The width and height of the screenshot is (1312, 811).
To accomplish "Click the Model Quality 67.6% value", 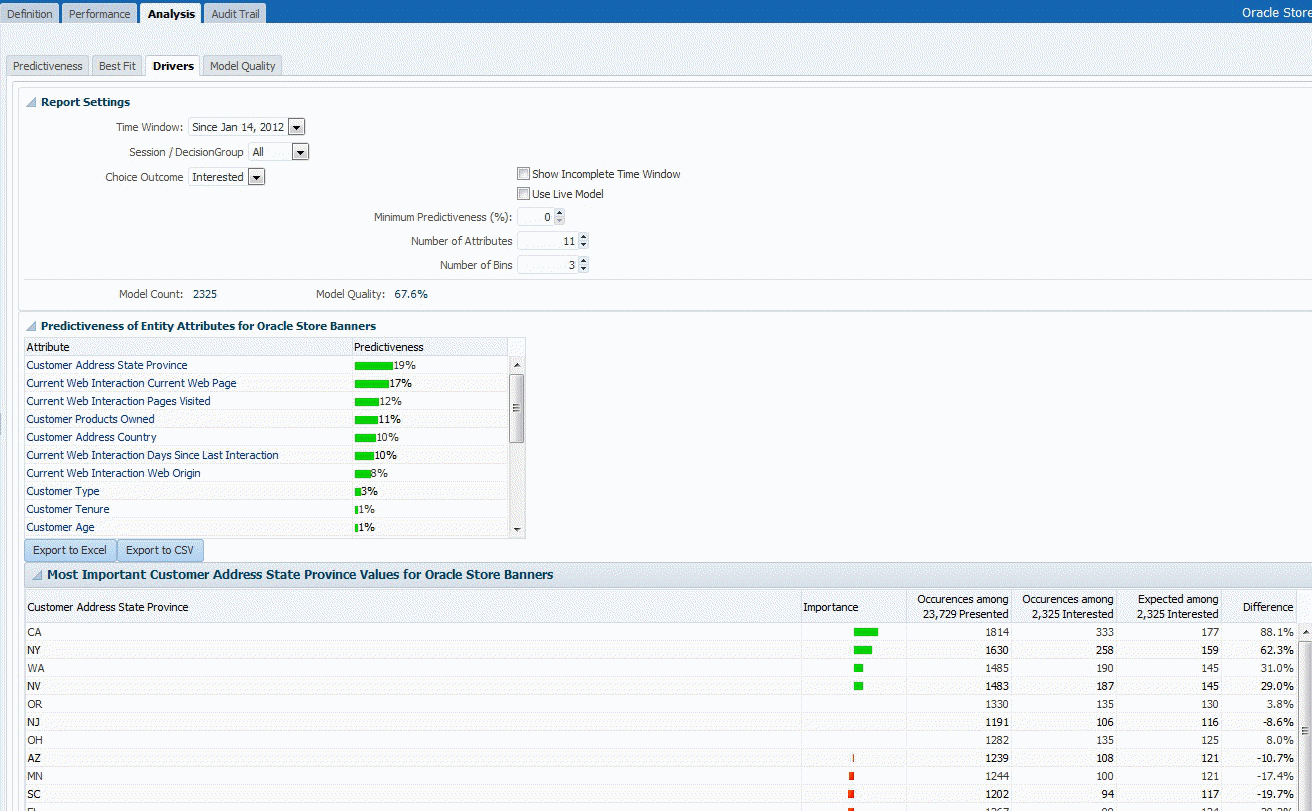I will coord(411,294).
